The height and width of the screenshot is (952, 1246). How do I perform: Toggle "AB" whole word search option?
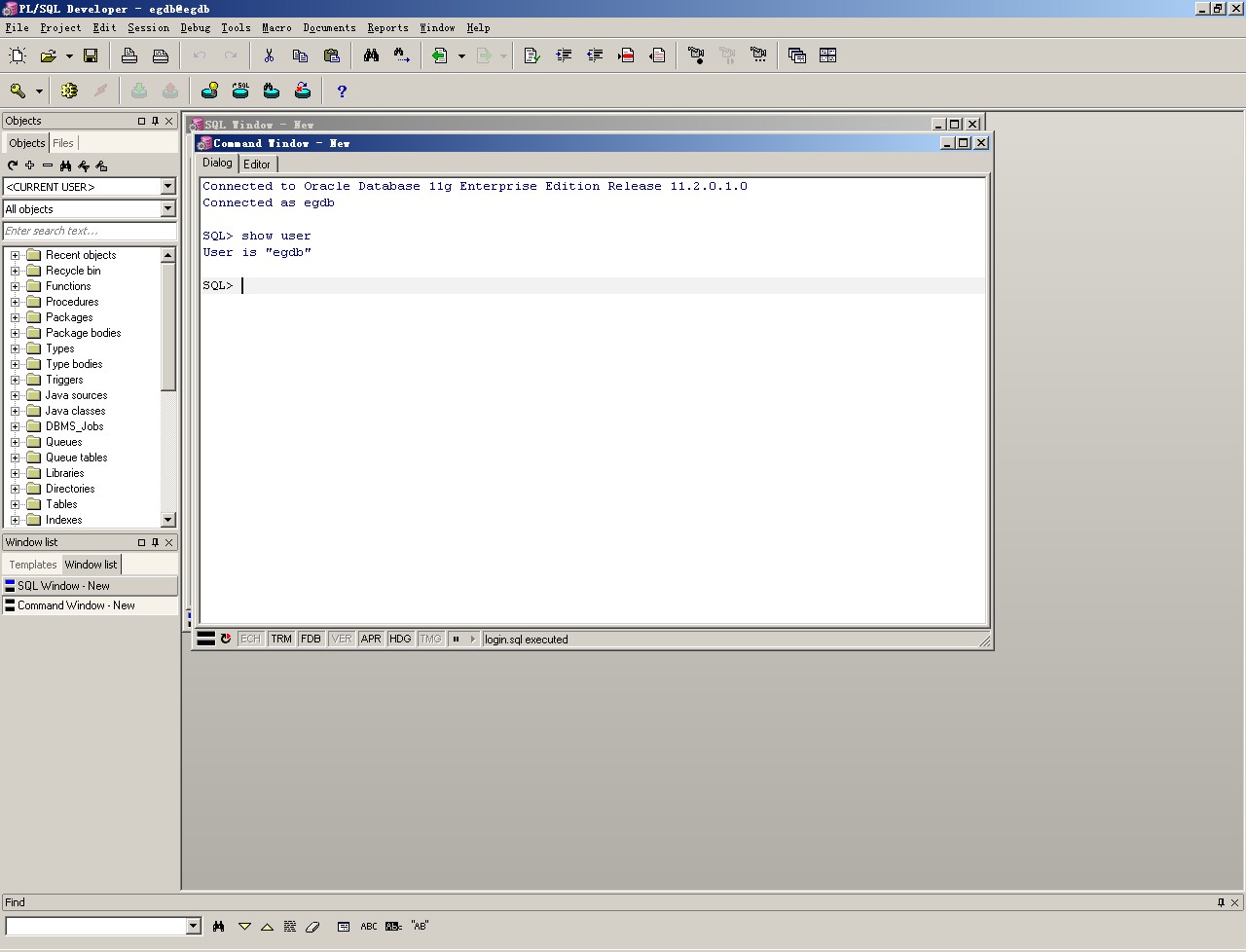click(x=420, y=927)
